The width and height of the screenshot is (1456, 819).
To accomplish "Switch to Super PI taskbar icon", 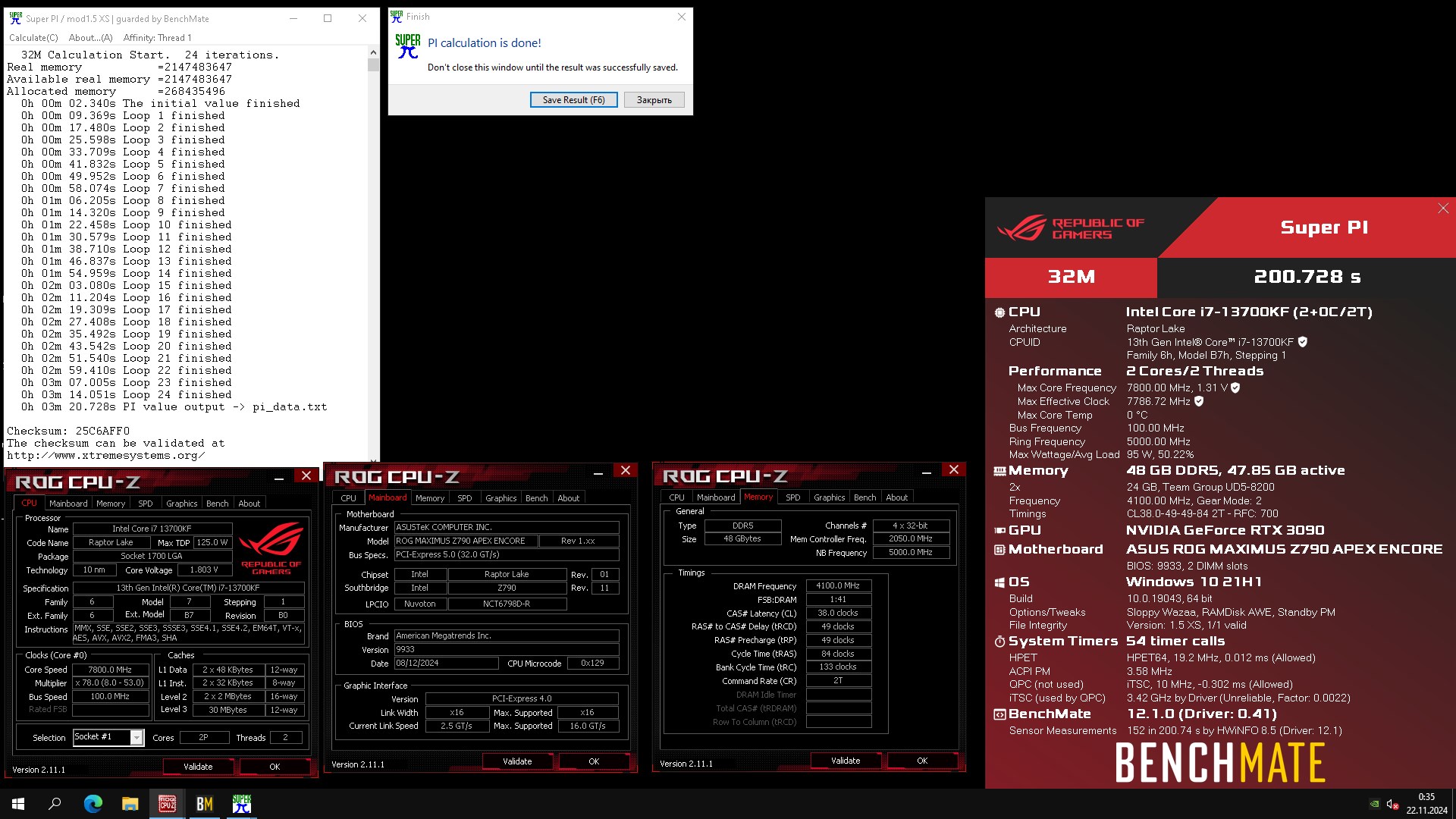I will pyautogui.click(x=241, y=804).
